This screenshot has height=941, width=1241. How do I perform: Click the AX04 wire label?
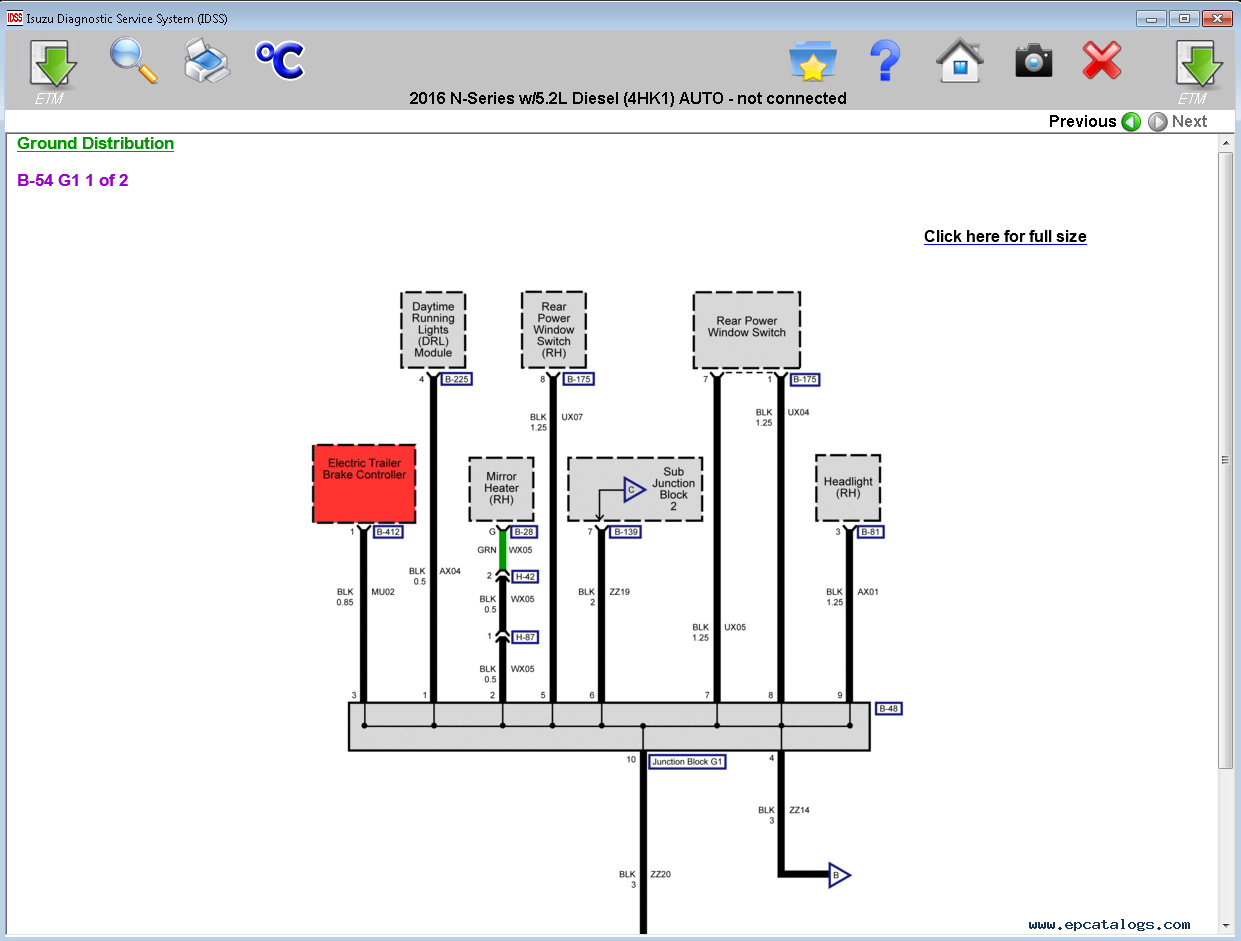tap(450, 571)
